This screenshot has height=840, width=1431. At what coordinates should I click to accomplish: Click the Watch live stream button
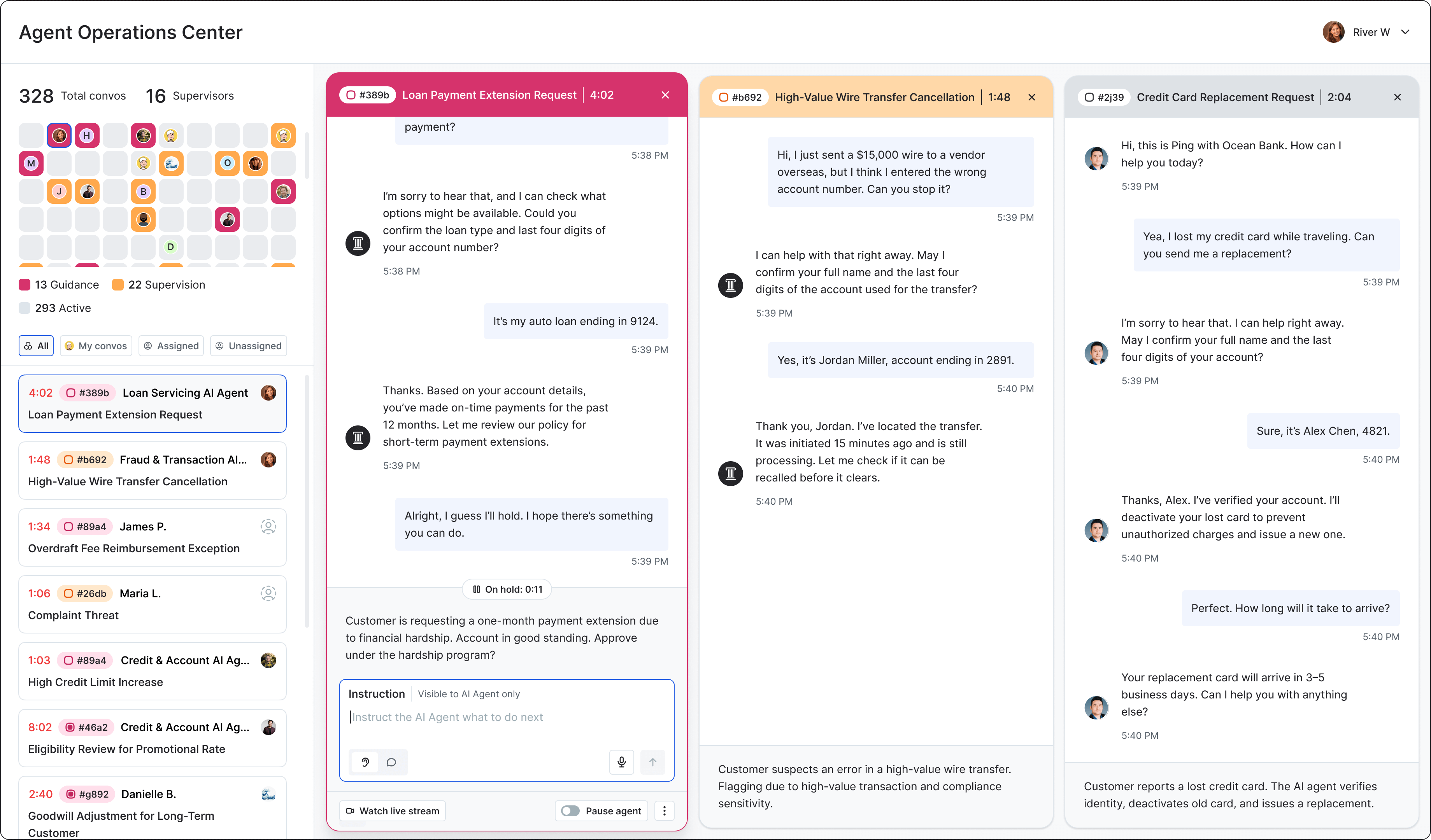coord(393,810)
